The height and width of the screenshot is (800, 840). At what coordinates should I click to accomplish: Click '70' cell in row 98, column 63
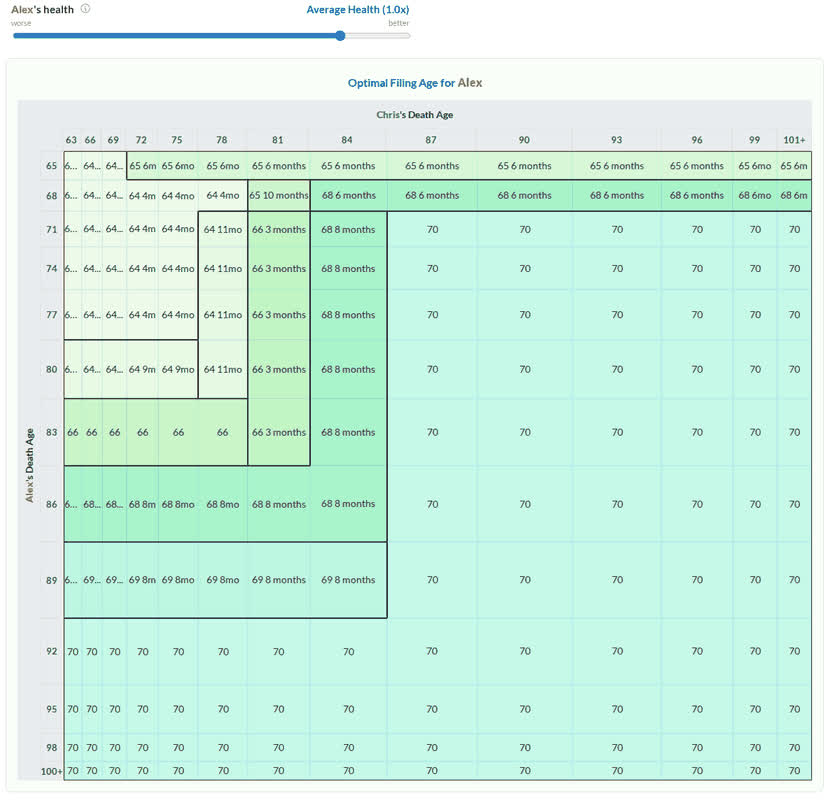[x=73, y=747]
